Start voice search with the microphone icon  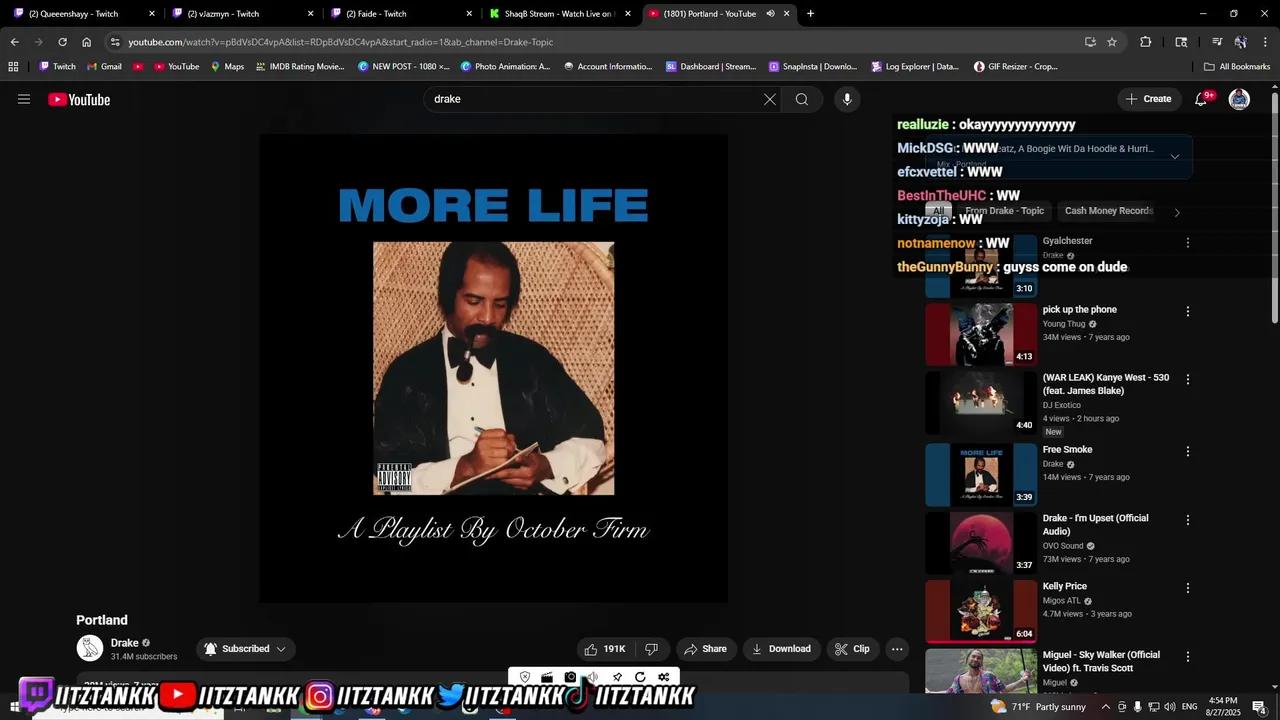coord(847,99)
